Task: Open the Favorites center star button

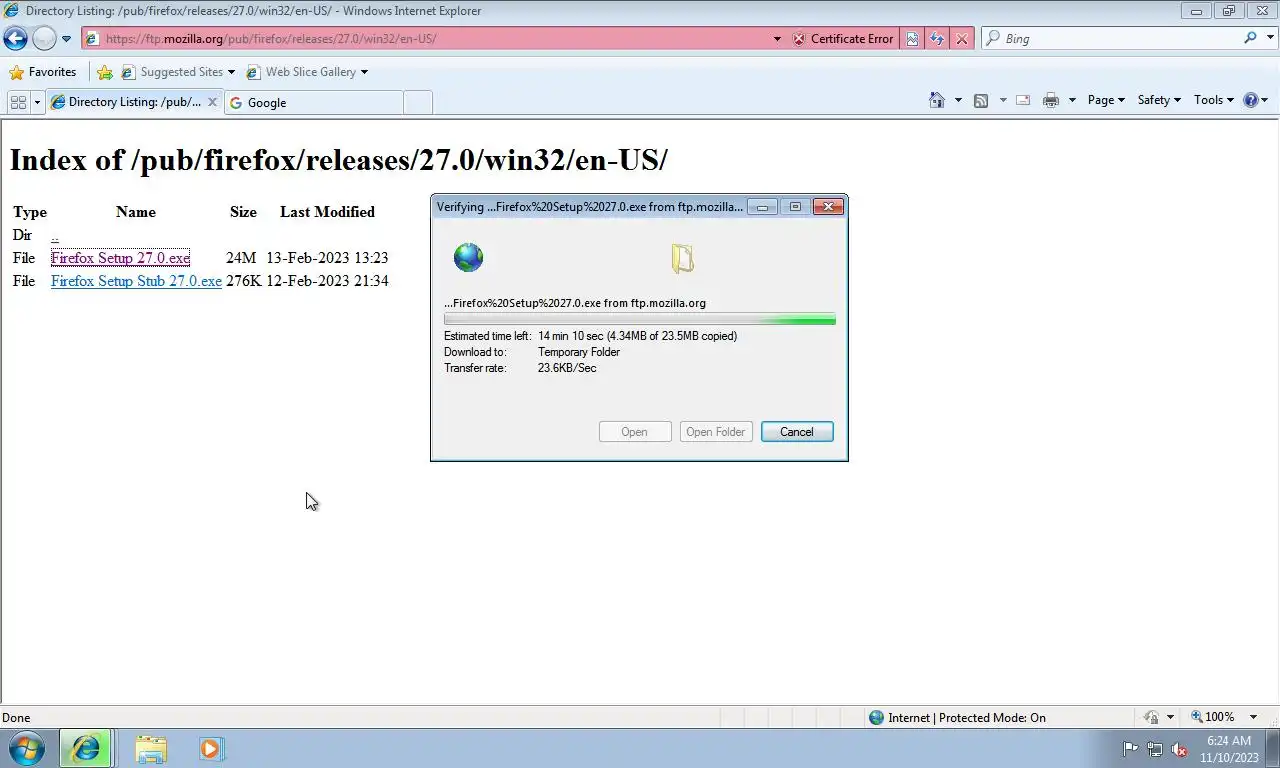Action: tap(43, 72)
